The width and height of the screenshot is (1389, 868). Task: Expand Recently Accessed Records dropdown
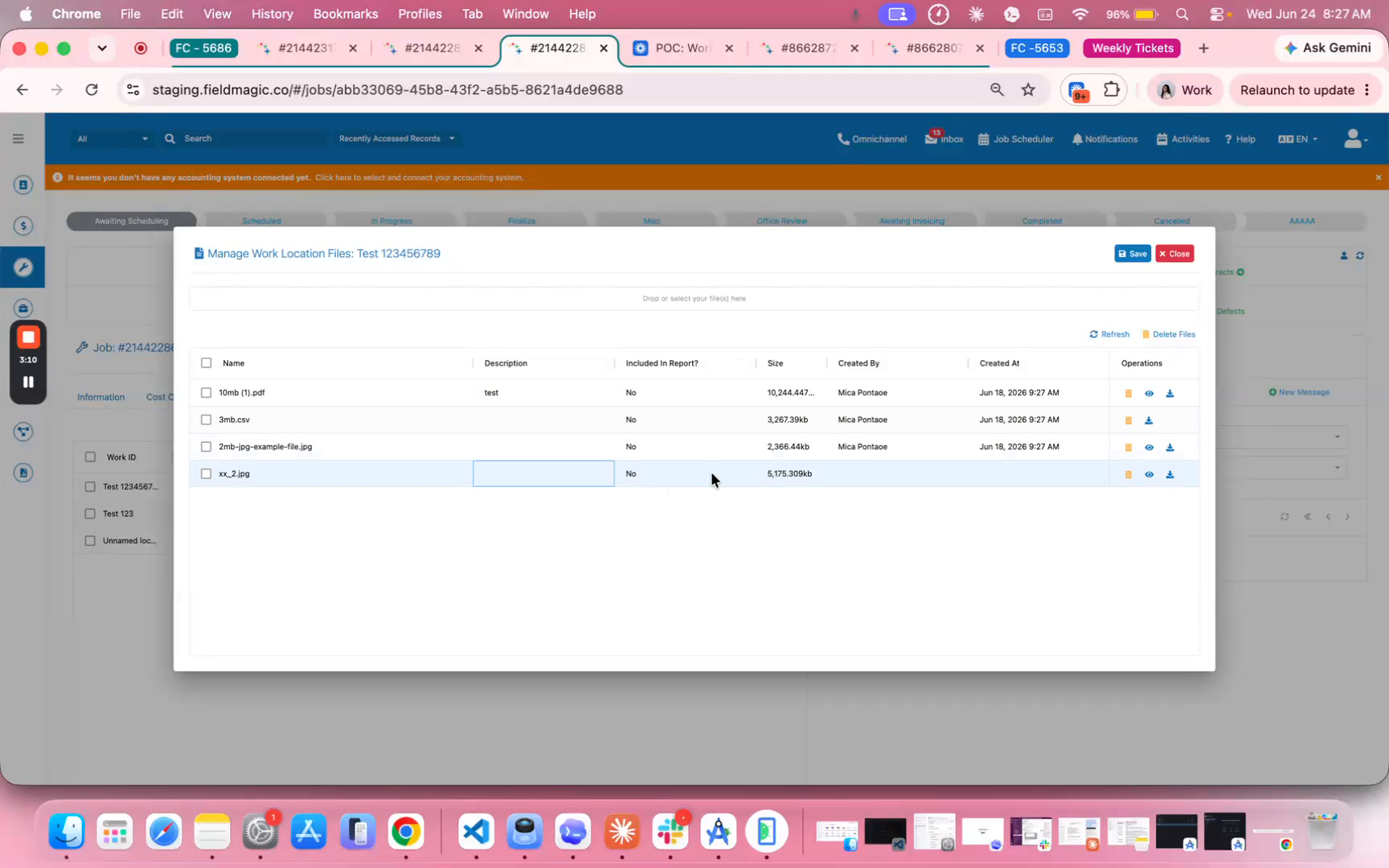[396, 138]
